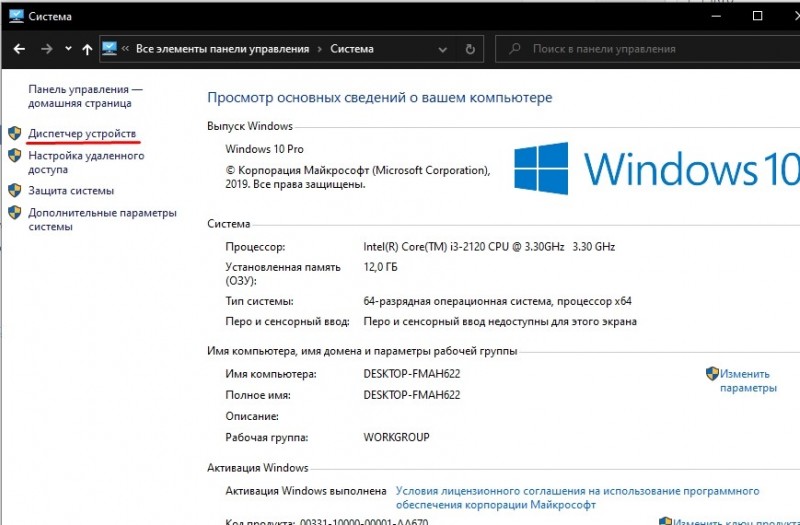Click the Windows 10 logo image
Image resolution: width=800 pixels, height=525 pixels.
click(x=657, y=168)
